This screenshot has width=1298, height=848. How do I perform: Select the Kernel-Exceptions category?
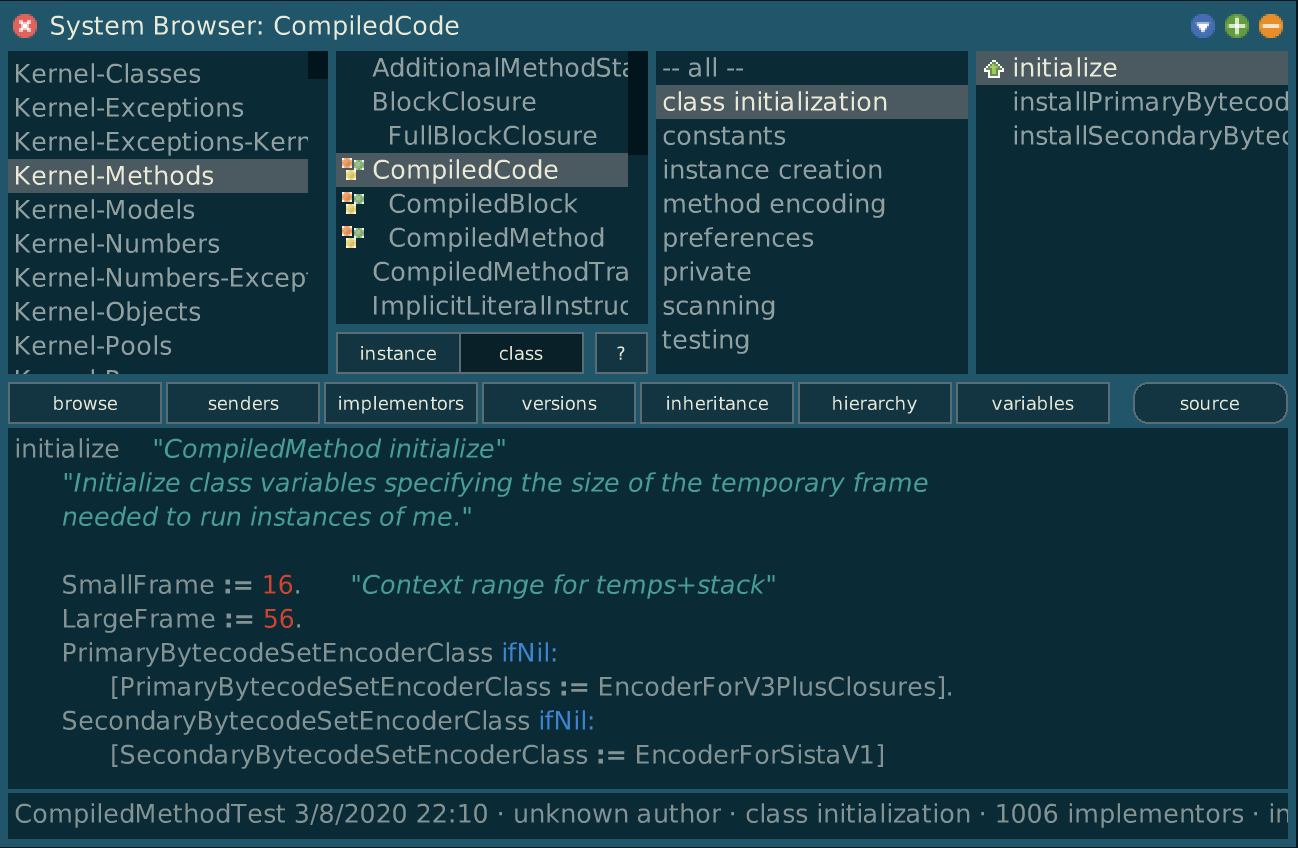click(158, 108)
